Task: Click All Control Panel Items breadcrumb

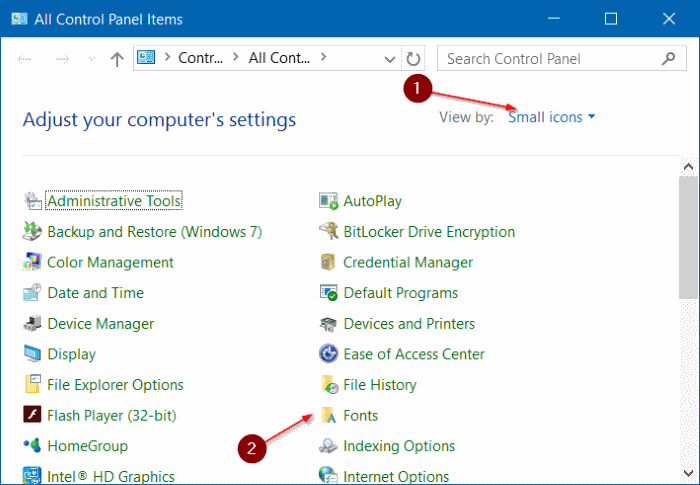Action: [x=279, y=58]
